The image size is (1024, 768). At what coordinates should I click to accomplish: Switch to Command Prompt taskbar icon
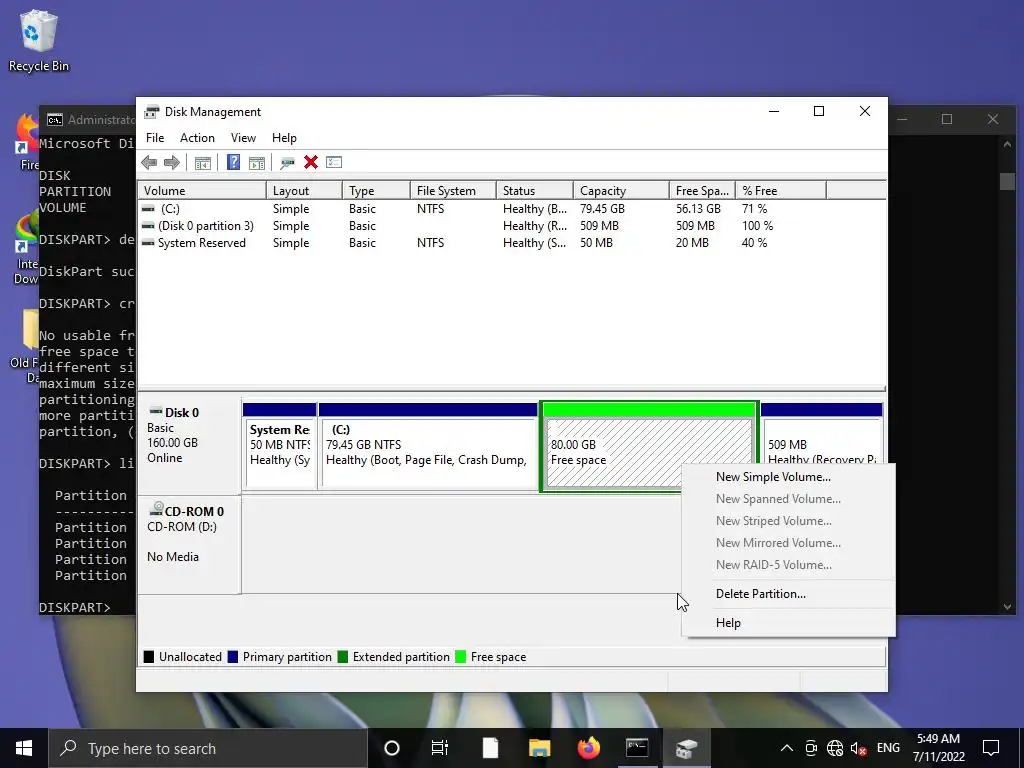(637, 748)
